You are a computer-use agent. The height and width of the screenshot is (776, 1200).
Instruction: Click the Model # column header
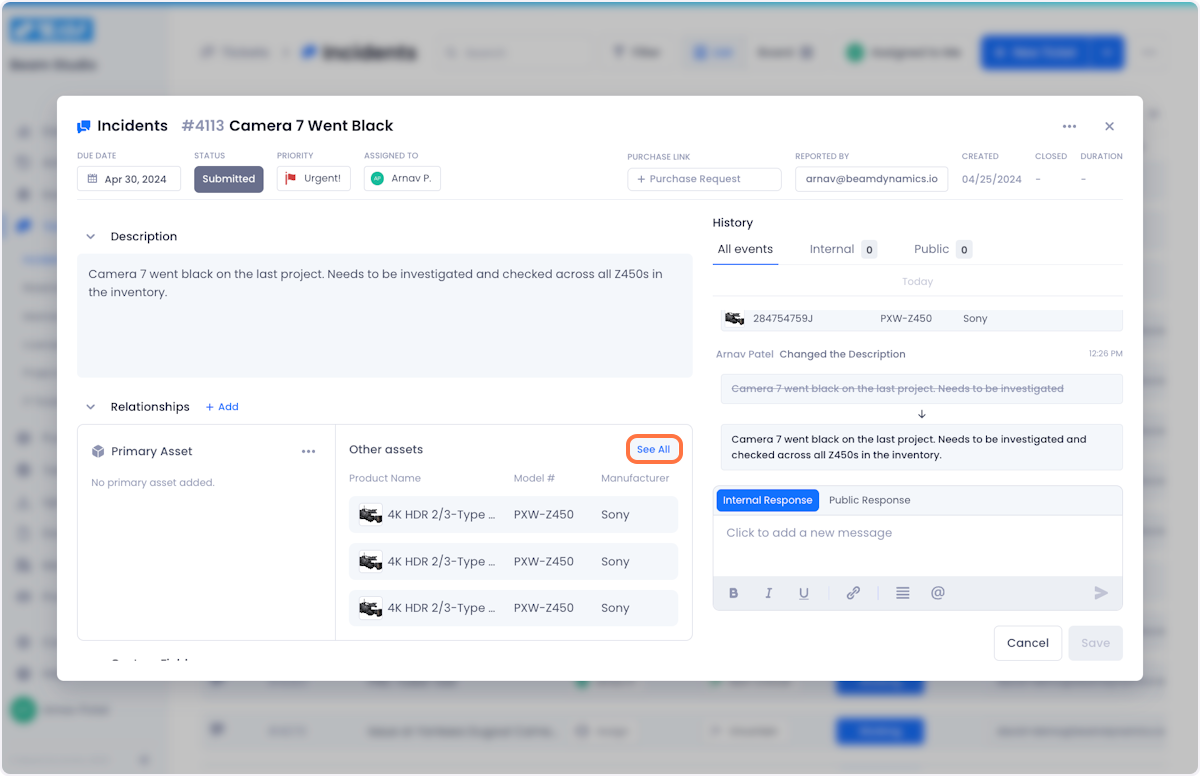click(x=534, y=478)
